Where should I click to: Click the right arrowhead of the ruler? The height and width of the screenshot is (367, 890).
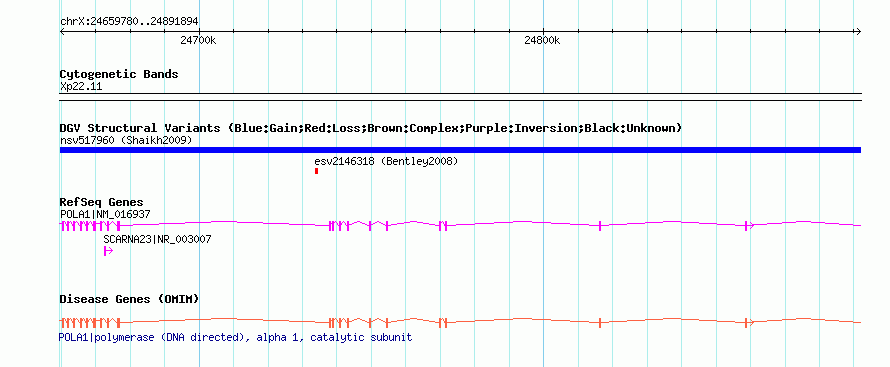(858, 32)
